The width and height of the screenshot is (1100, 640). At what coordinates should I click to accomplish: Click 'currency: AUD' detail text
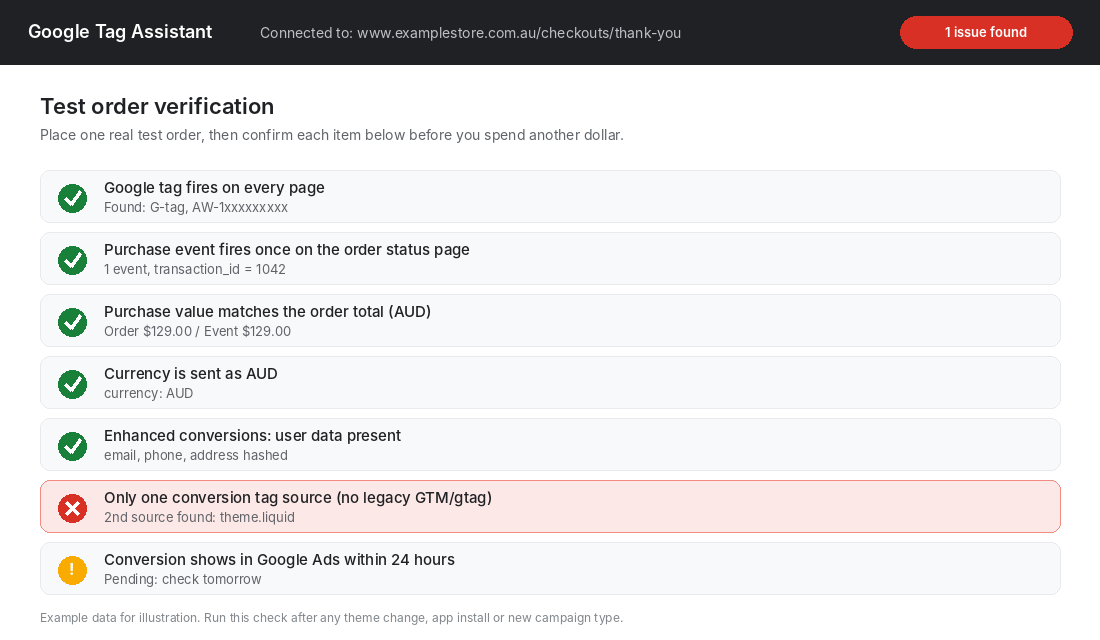pos(149,393)
